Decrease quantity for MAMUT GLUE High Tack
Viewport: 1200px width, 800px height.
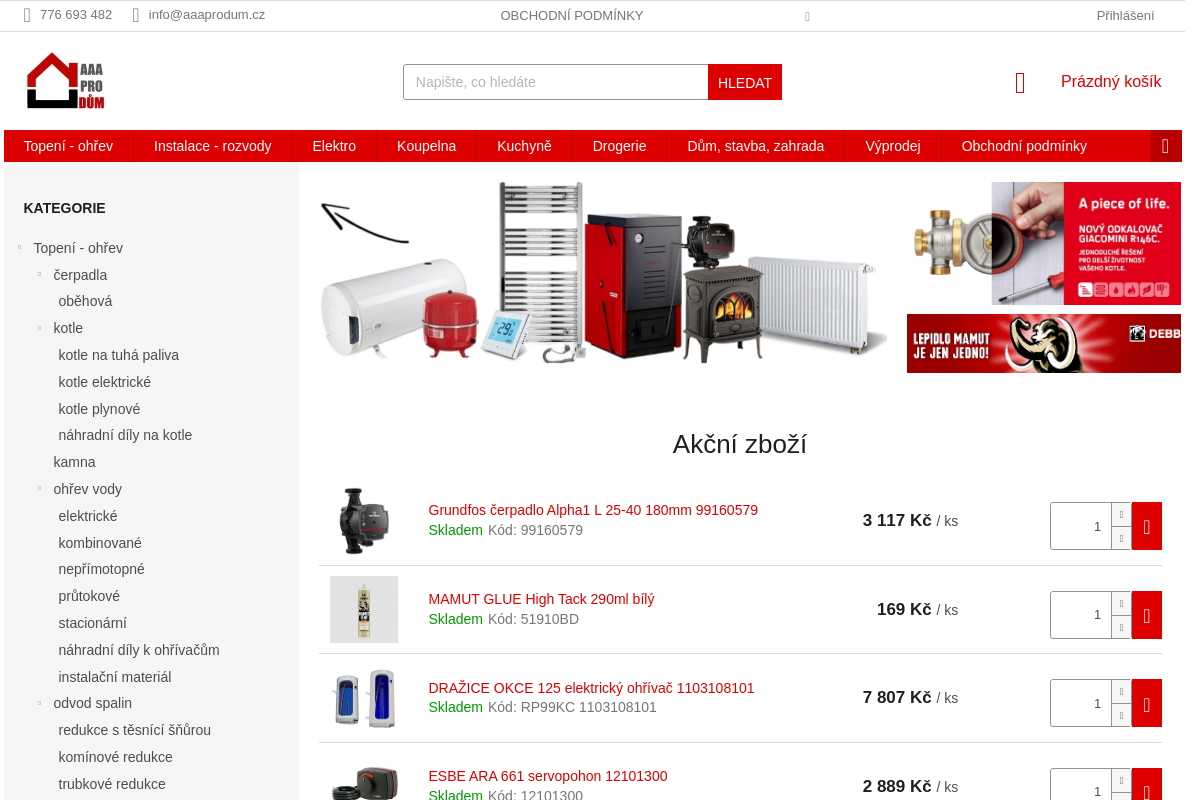pos(1121,627)
